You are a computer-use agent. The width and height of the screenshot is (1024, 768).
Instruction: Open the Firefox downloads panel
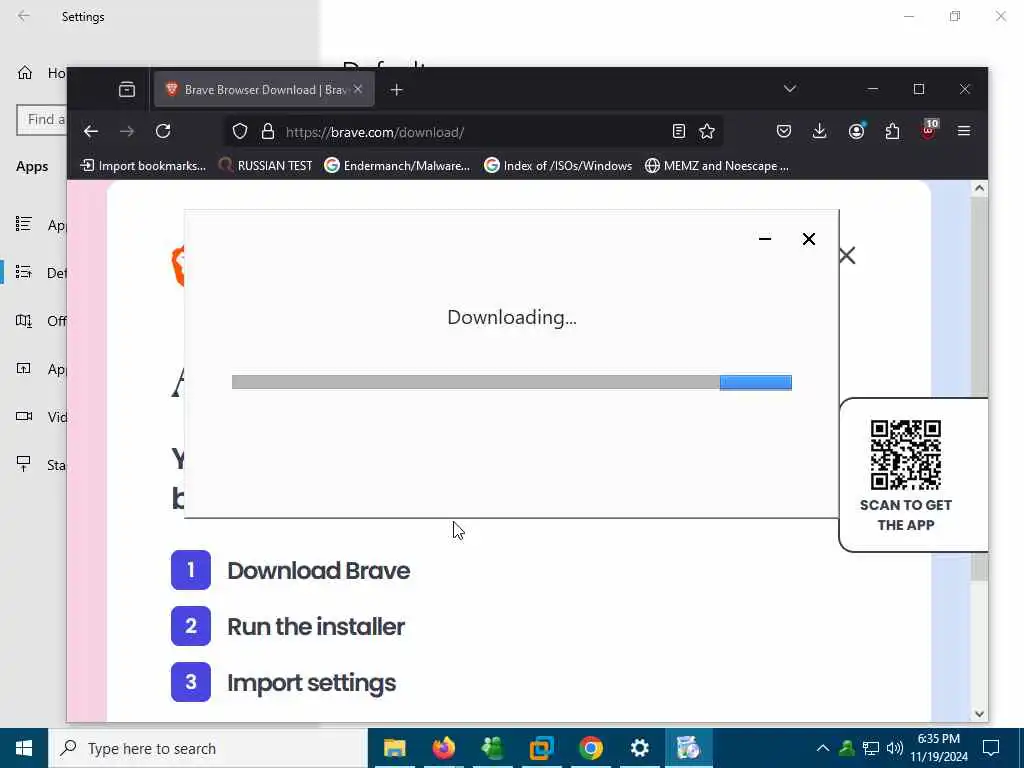coord(820,131)
